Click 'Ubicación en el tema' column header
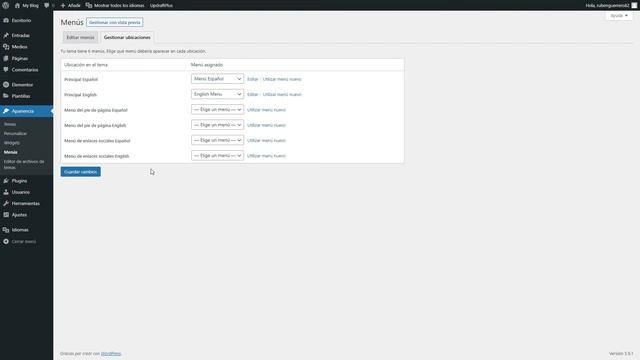Screen dimensions: 640x360 (x=86, y=65)
